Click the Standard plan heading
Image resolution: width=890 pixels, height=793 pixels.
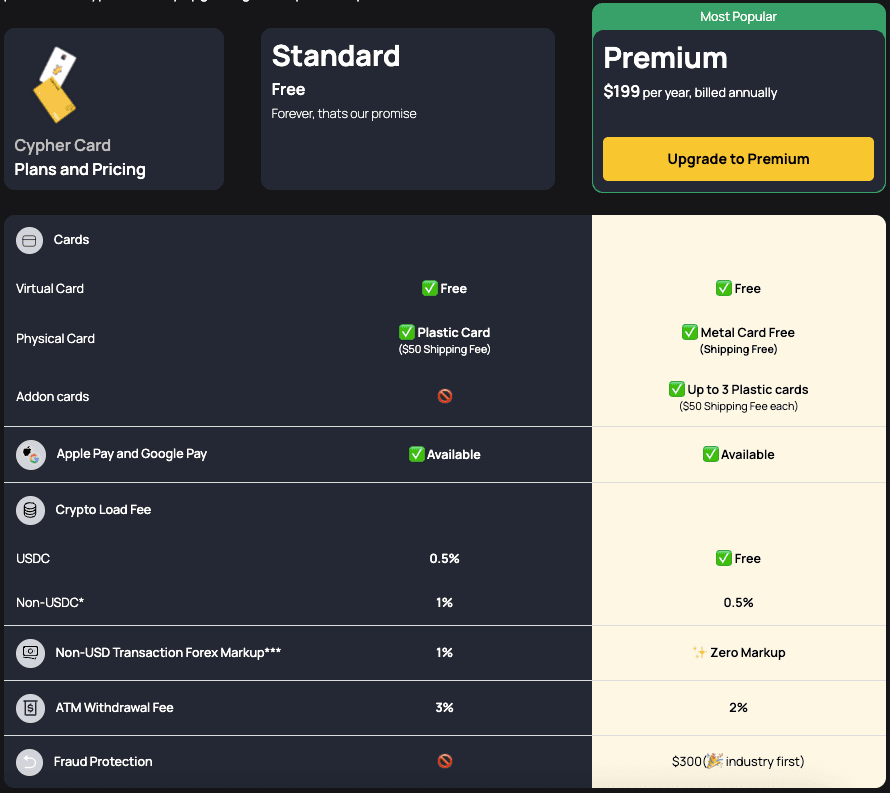coord(336,56)
